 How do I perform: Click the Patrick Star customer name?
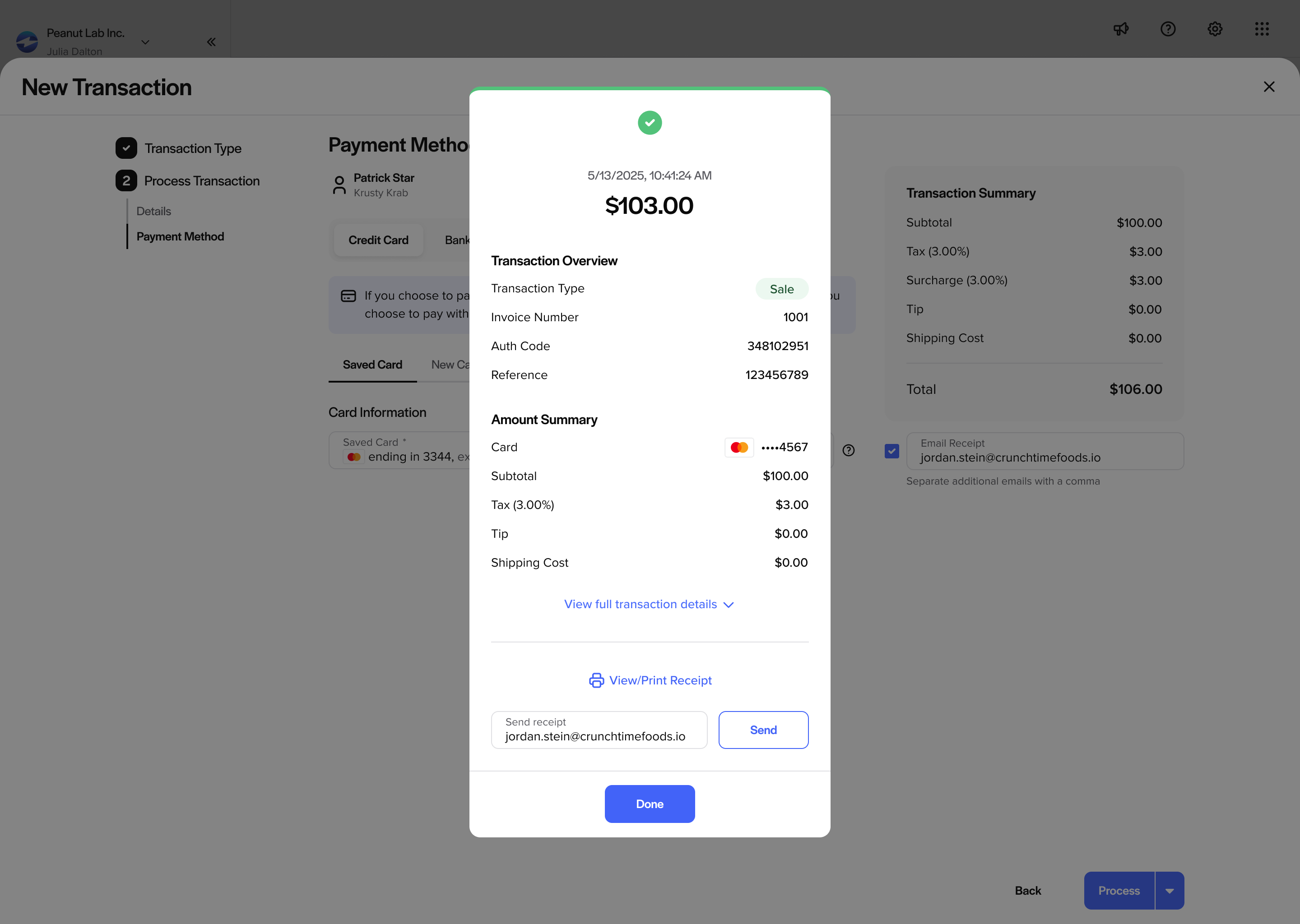(x=384, y=178)
